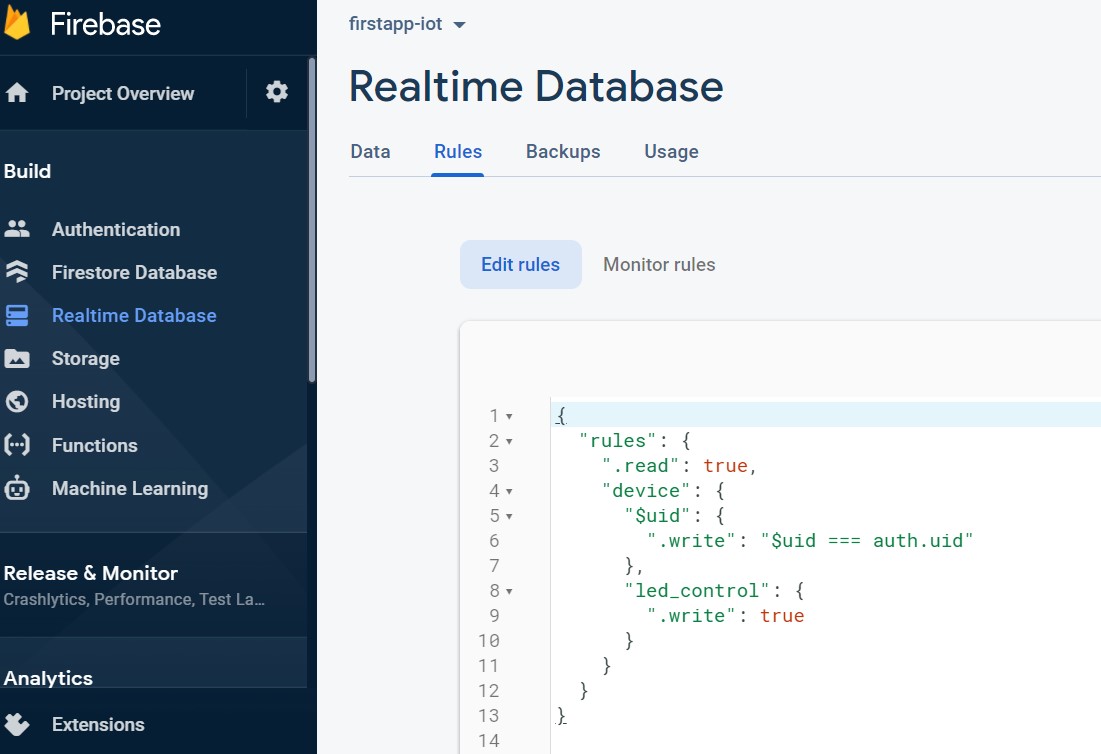Open Realtime Database in the sidebar
This screenshot has width=1101, height=754.
coord(134,315)
